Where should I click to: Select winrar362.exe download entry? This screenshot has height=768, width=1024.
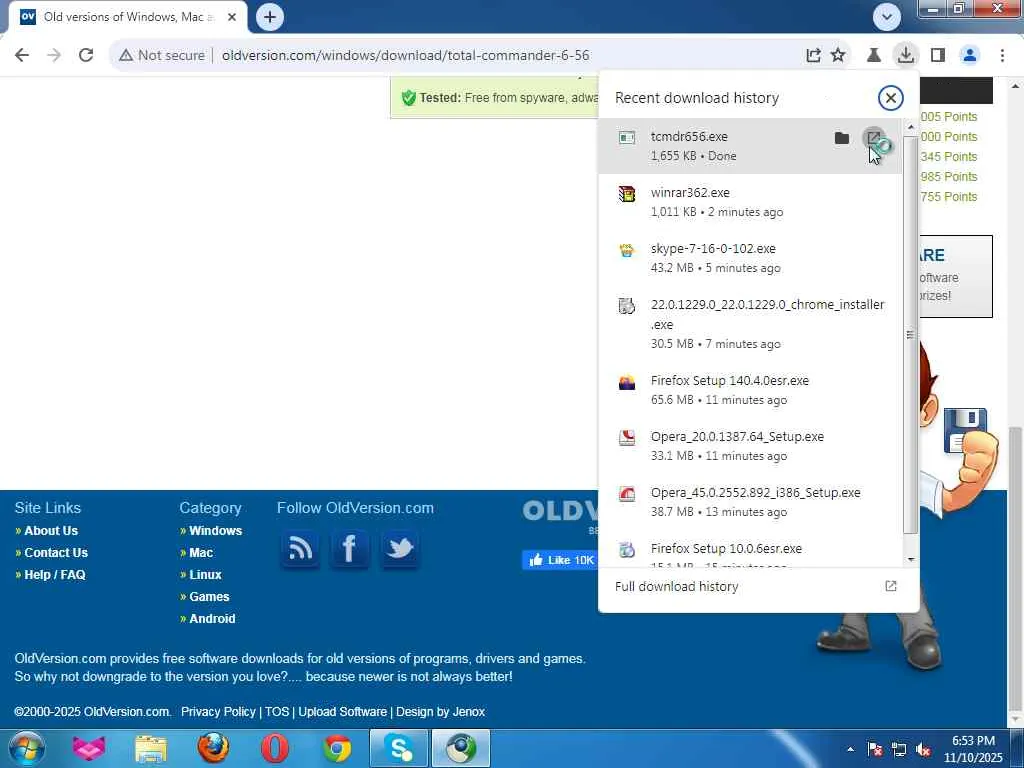coord(750,202)
